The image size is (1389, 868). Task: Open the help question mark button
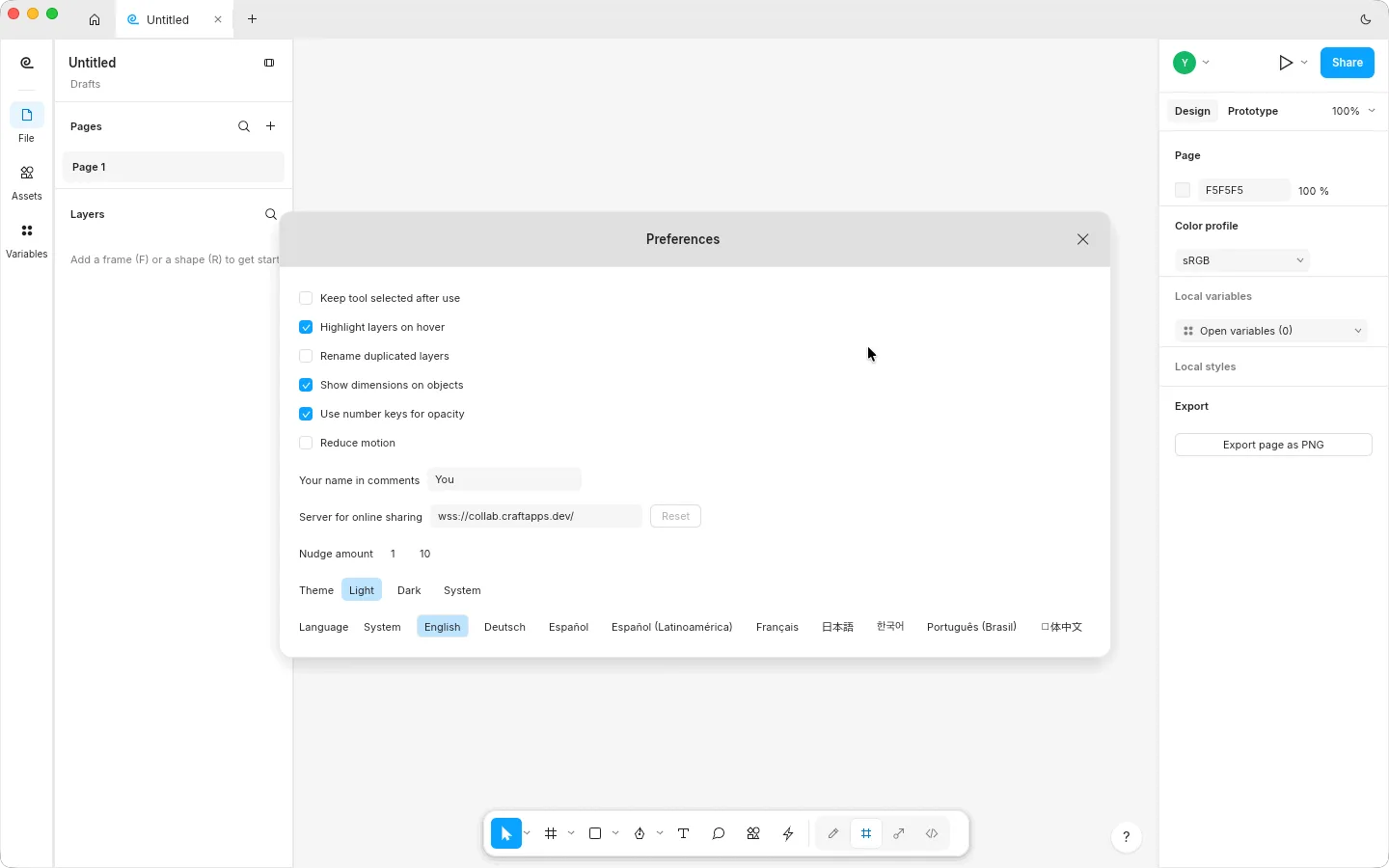click(x=1127, y=836)
